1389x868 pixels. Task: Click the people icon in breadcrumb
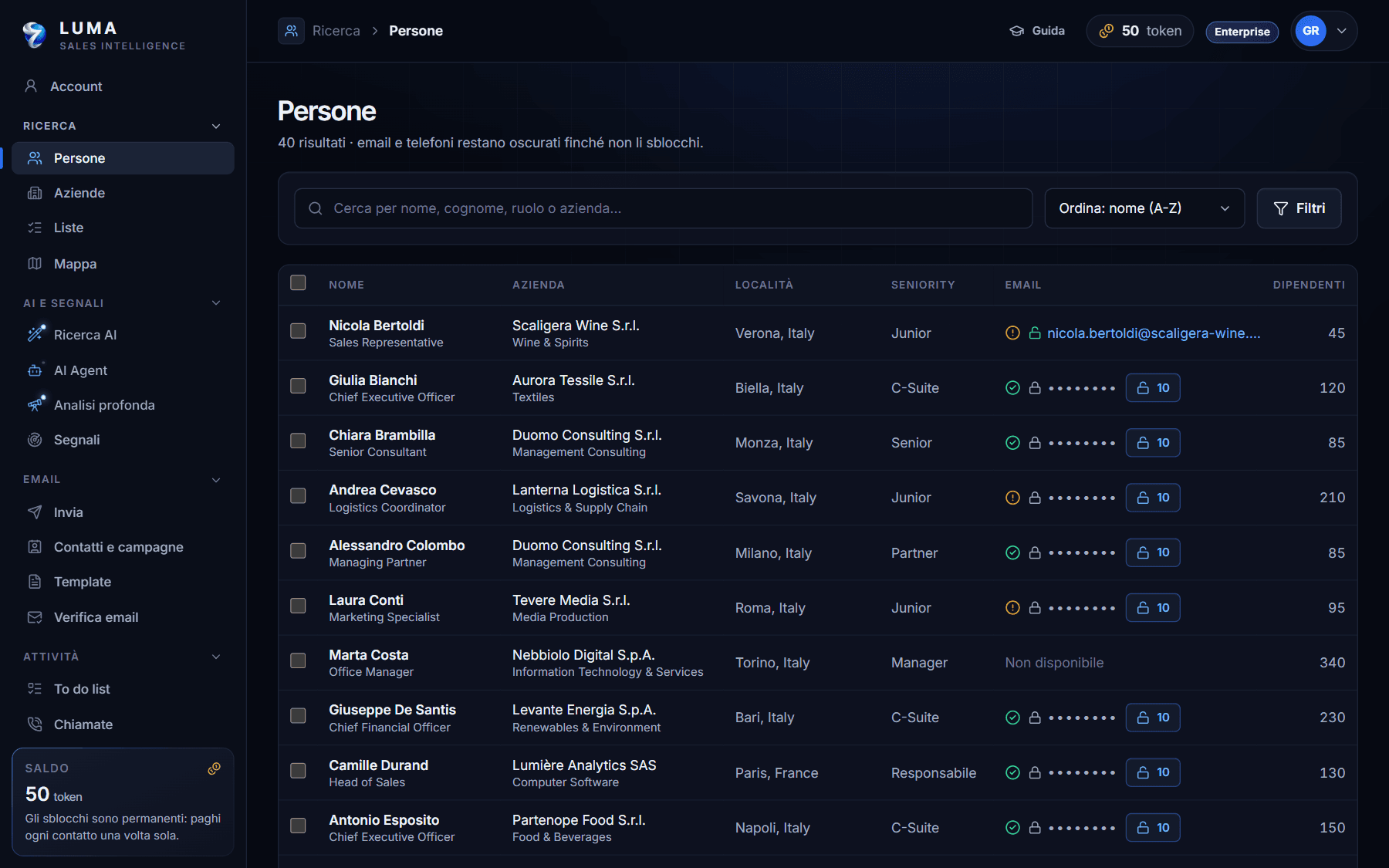(291, 31)
